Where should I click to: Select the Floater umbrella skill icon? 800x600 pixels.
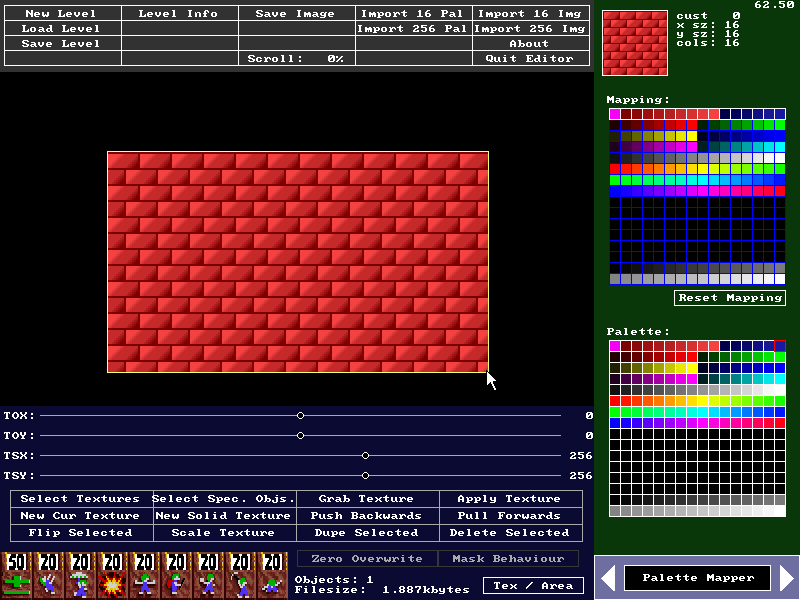[x=80, y=575]
